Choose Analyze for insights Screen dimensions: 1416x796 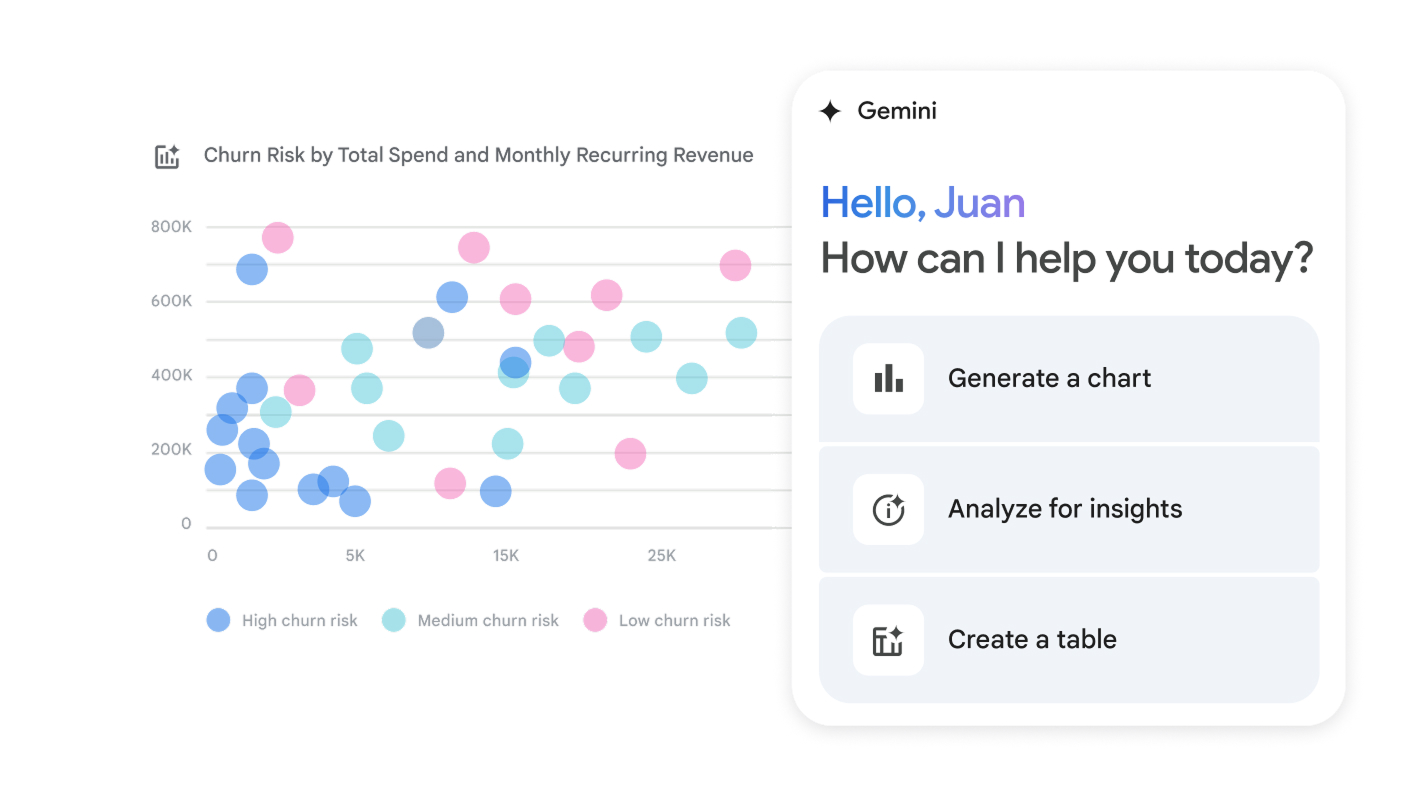coord(1069,509)
